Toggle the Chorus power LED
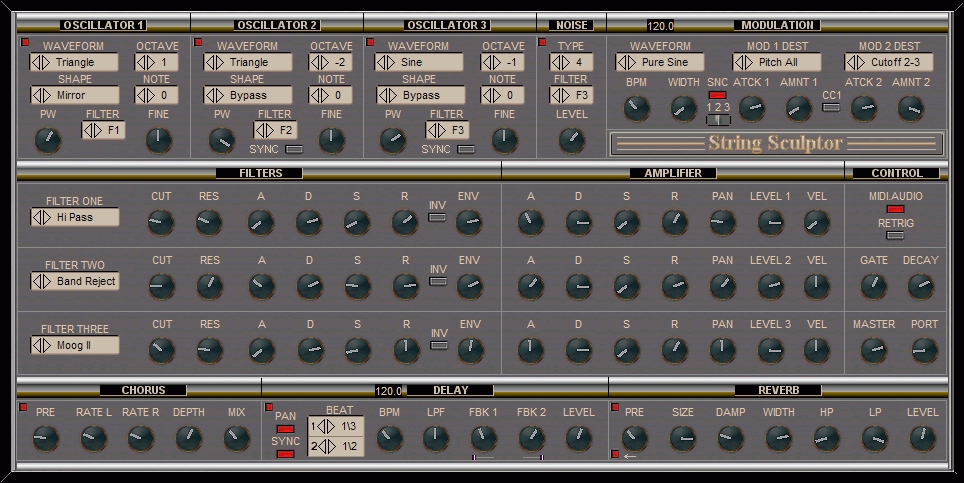The height and width of the screenshot is (483, 964). pyautogui.click(x=23, y=407)
